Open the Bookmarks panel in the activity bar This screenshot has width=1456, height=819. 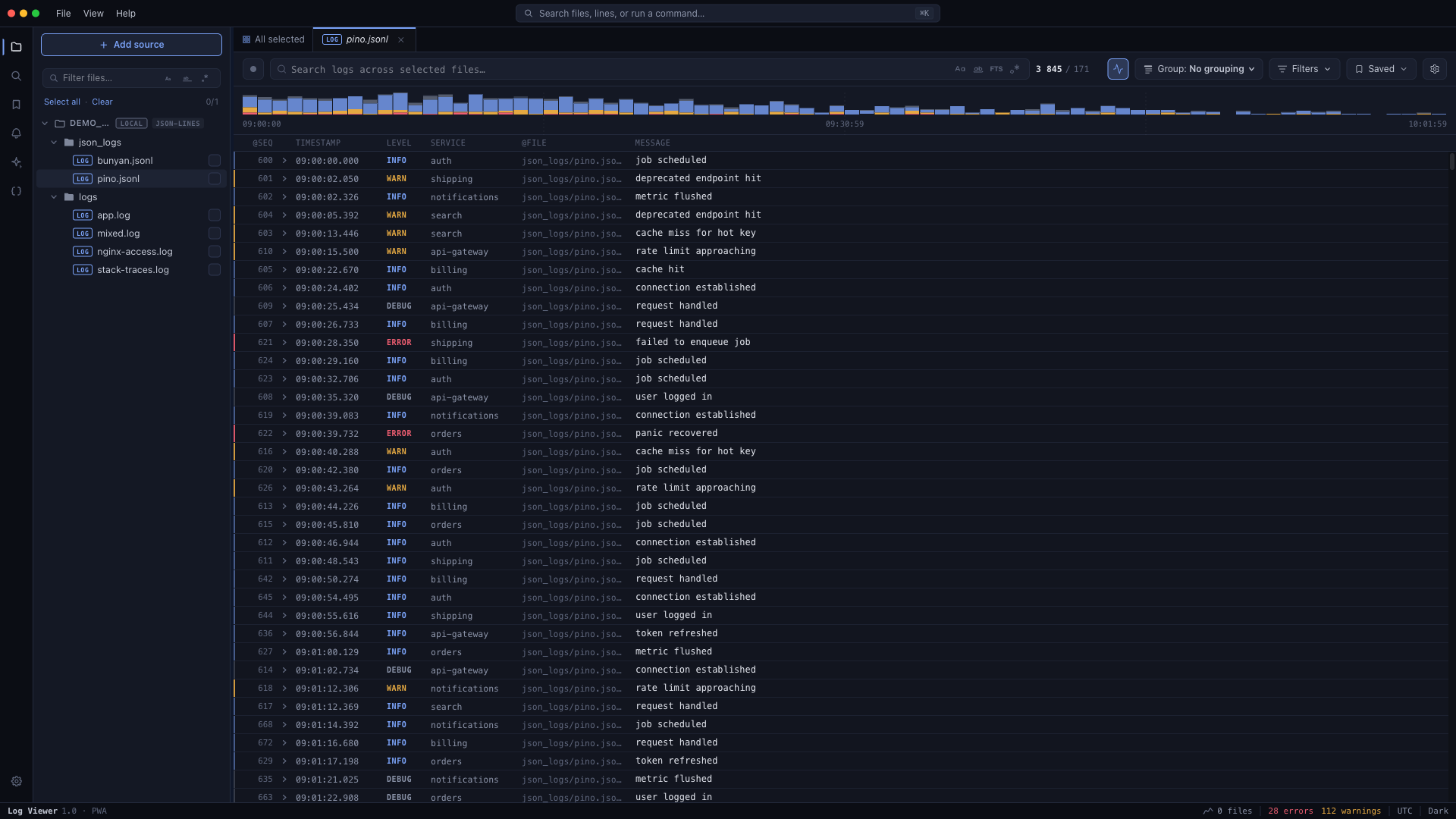[x=16, y=105]
